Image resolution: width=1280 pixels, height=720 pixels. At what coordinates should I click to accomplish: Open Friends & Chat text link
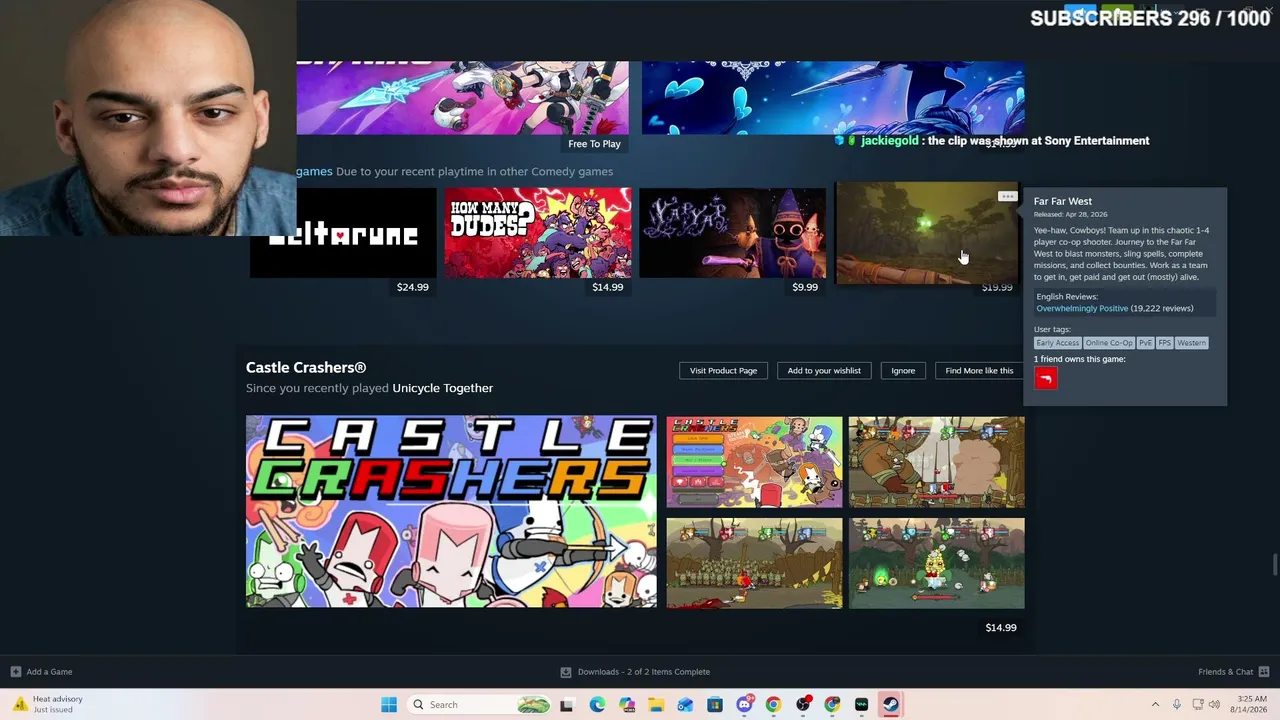coord(1225,672)
